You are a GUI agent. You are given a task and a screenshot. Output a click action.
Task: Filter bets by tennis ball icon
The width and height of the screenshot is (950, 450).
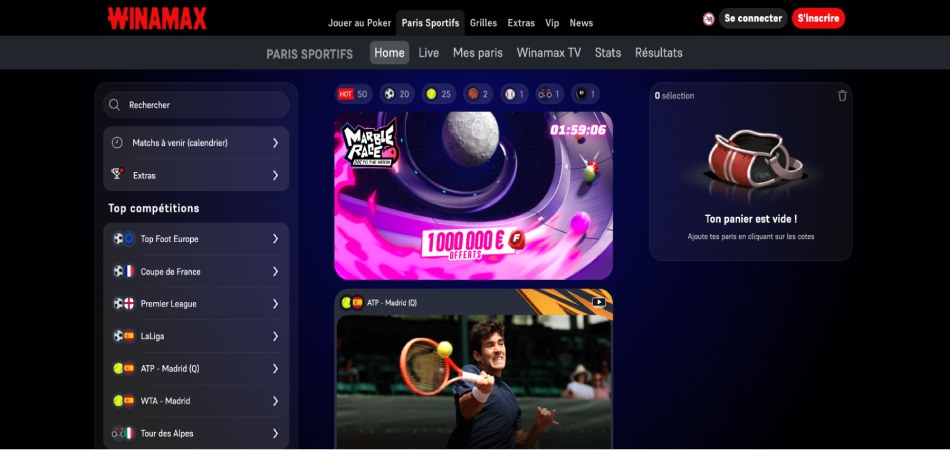point(438,94)
